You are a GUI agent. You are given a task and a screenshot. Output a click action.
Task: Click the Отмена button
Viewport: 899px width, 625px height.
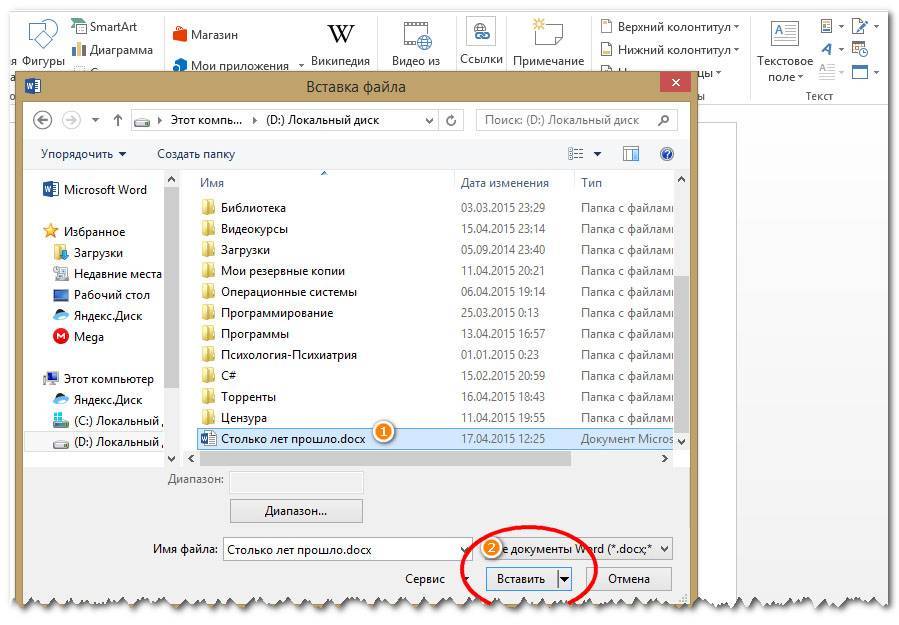point(628,579)
